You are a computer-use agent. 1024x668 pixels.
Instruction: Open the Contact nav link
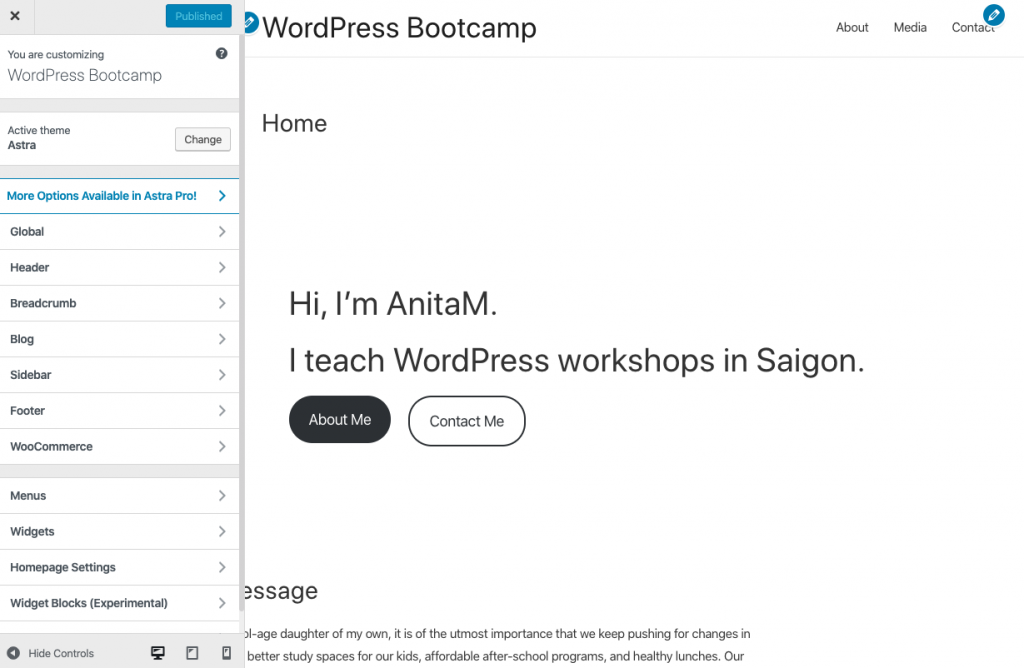click(972, 27)
